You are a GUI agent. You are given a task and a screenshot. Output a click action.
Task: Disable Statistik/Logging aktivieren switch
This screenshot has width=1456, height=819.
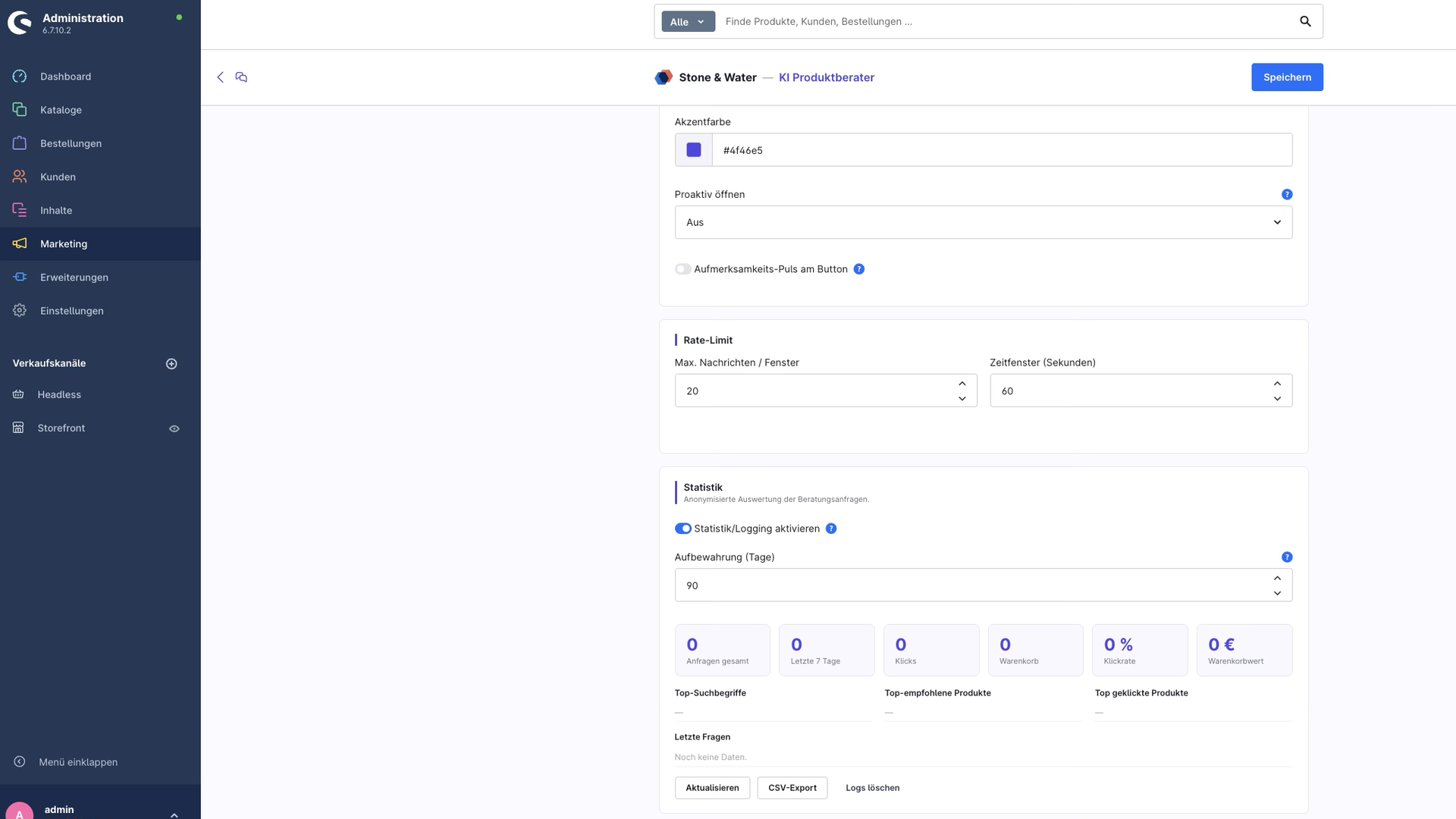point(682,529)
